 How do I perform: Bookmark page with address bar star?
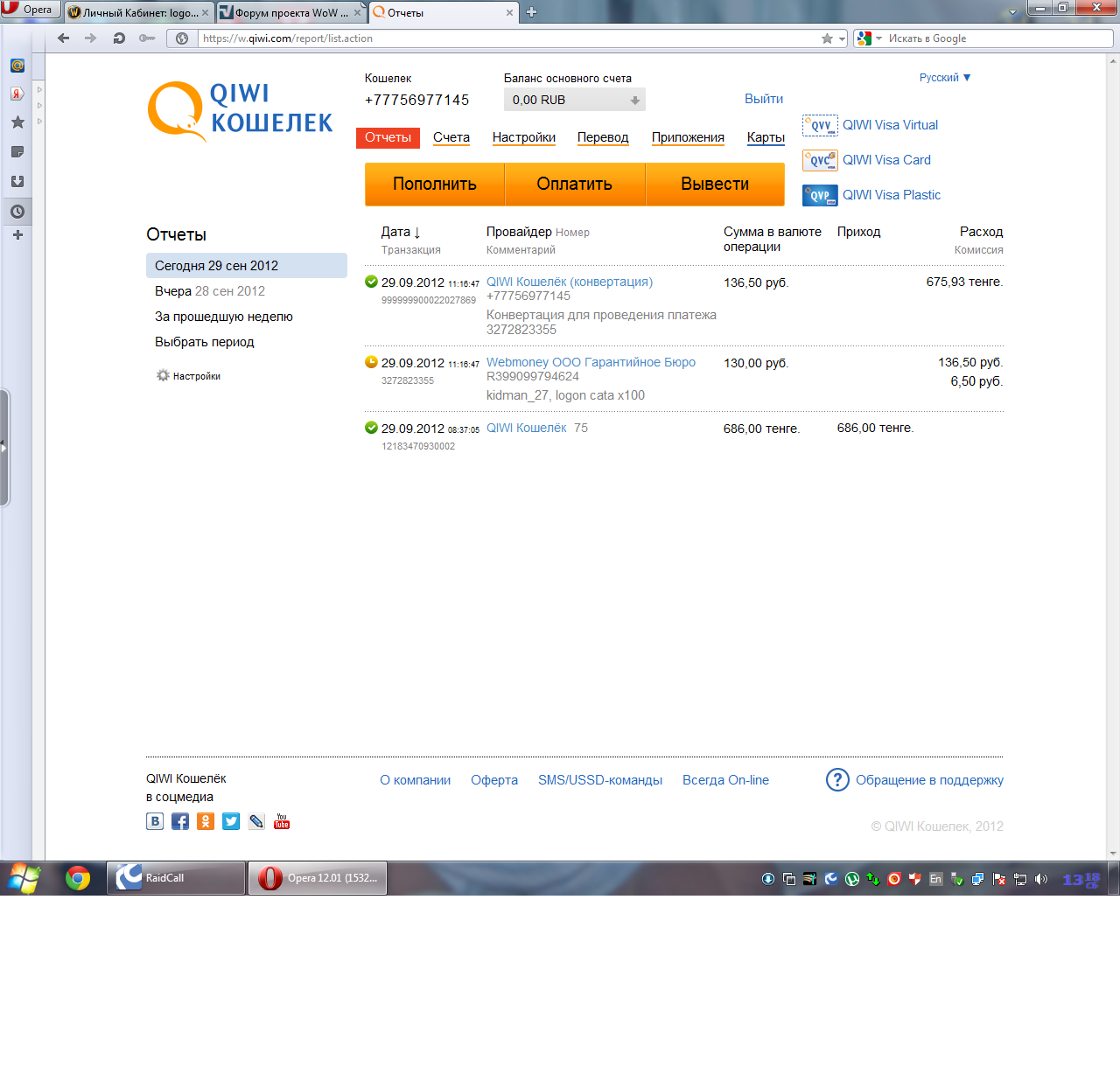click(x=827, y=38)
